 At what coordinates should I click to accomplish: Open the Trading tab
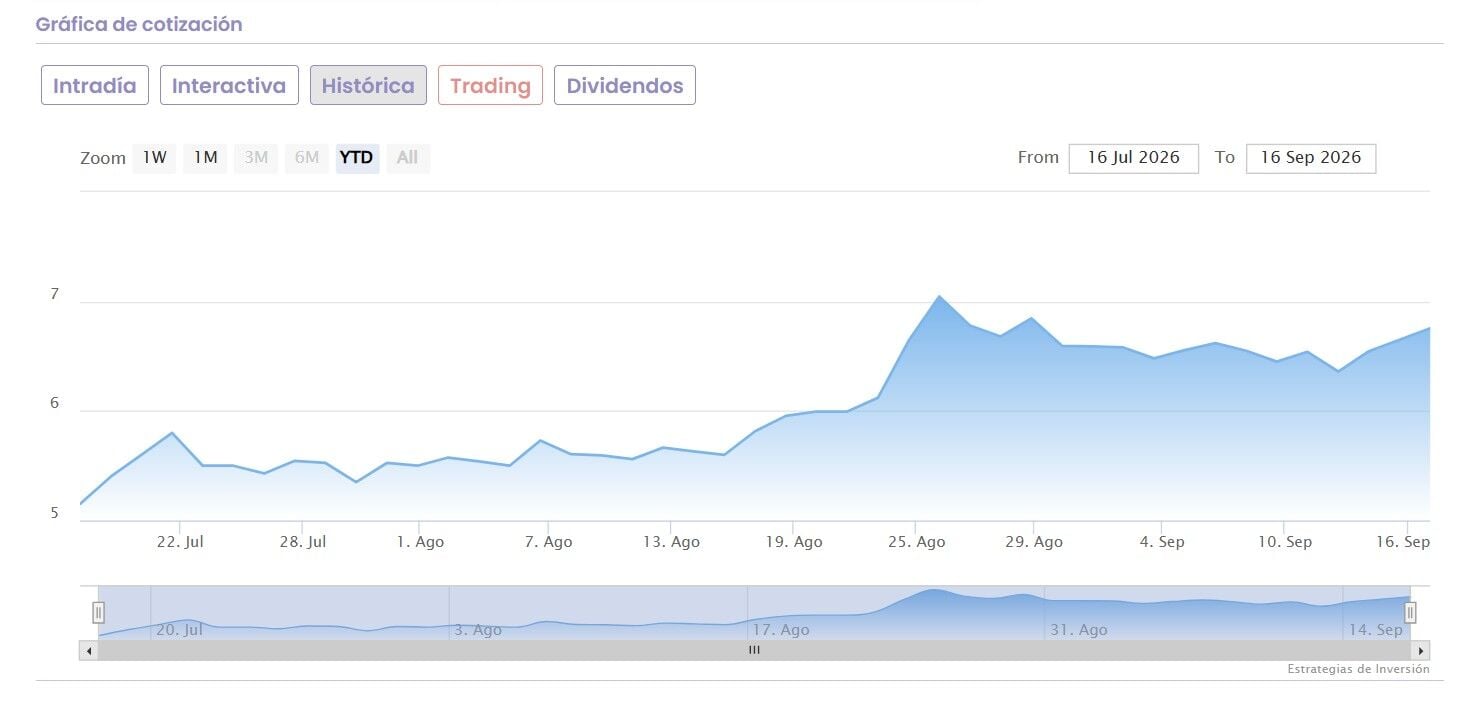click(490, 85)
